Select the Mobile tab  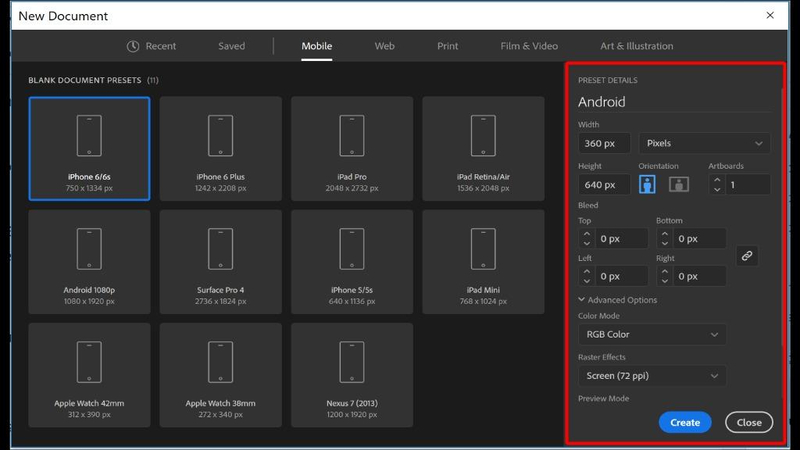pyautogui.click(x=316, y=46)
